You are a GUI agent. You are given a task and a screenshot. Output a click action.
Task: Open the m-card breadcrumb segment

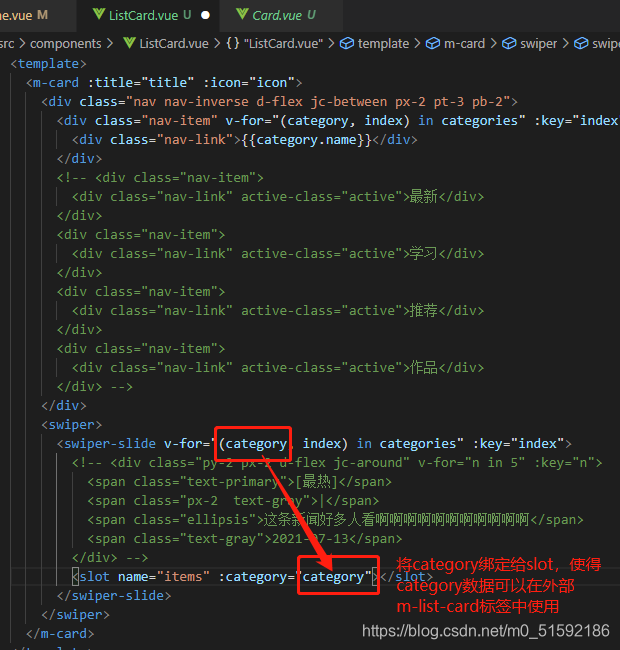[x=464, y=44]
